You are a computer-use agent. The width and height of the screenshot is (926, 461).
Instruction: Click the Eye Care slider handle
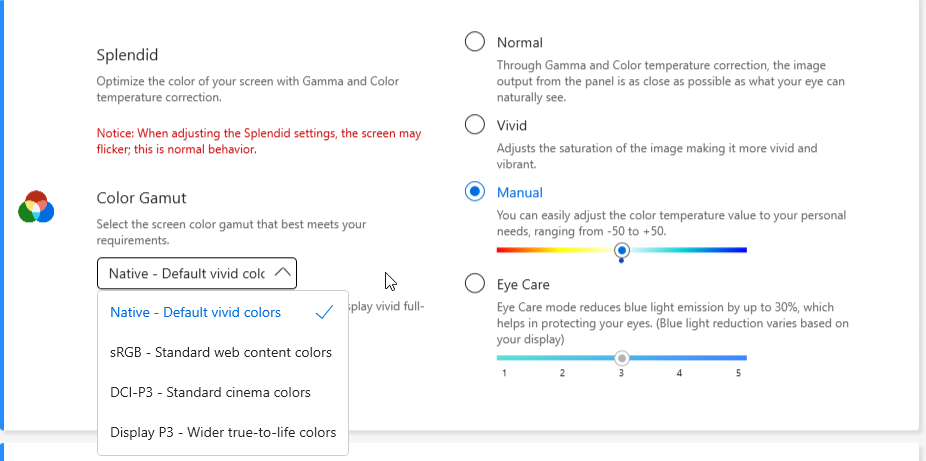622,357
